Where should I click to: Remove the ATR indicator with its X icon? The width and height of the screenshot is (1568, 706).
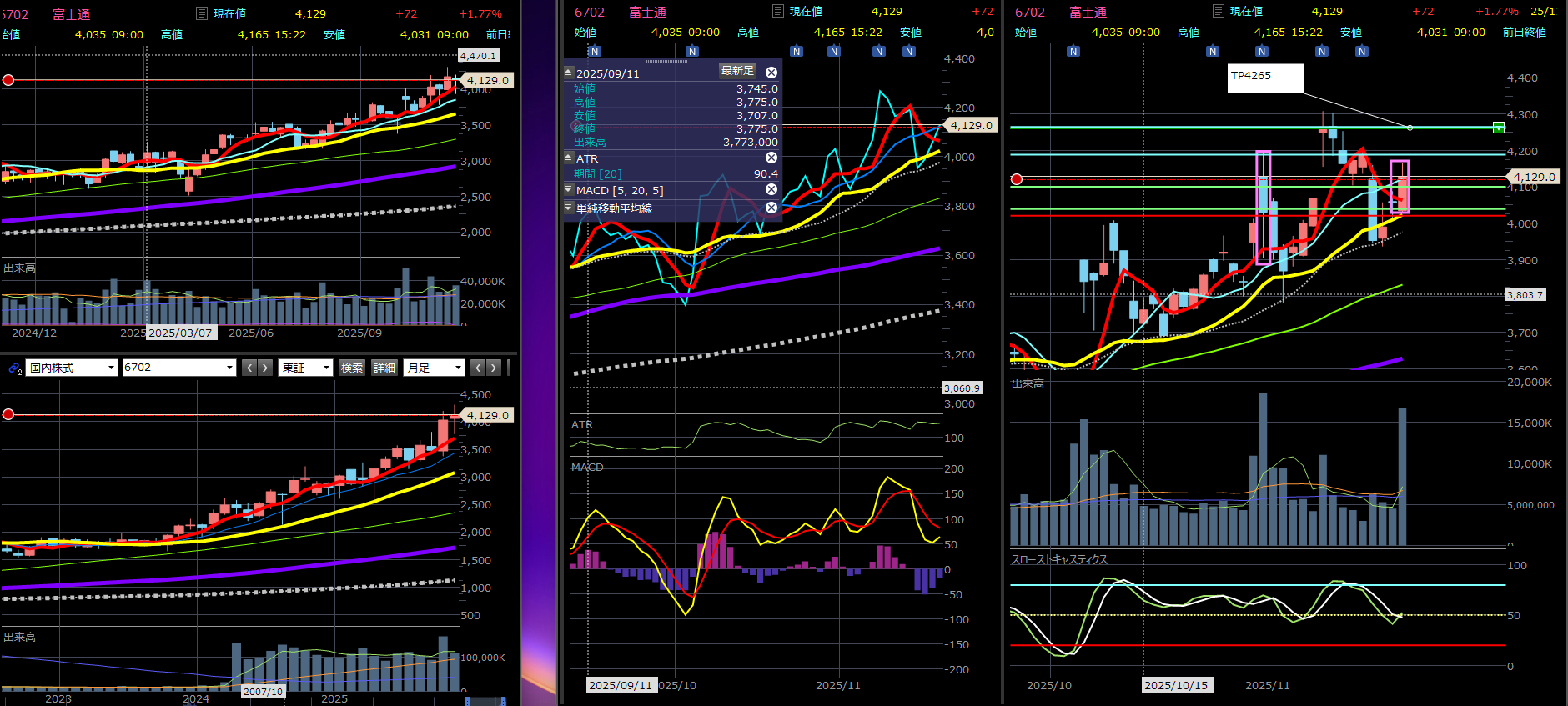pos(771,158)
